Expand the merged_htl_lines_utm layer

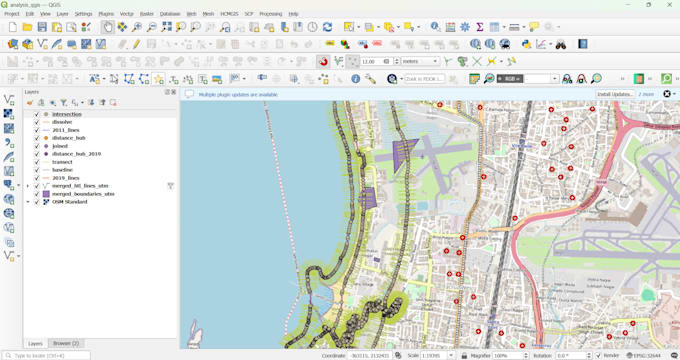coord(28,186)
